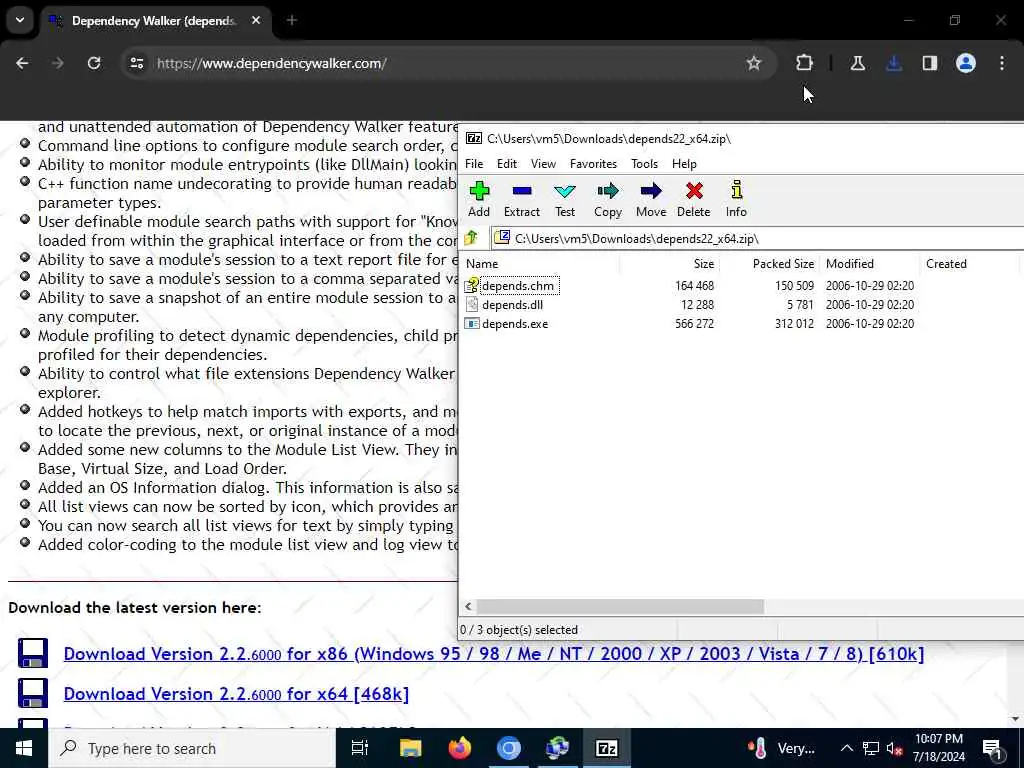Click the 7-Zip archive path field
The width and height of the screenshot is (1024, 768).
(x=758, y=238)
